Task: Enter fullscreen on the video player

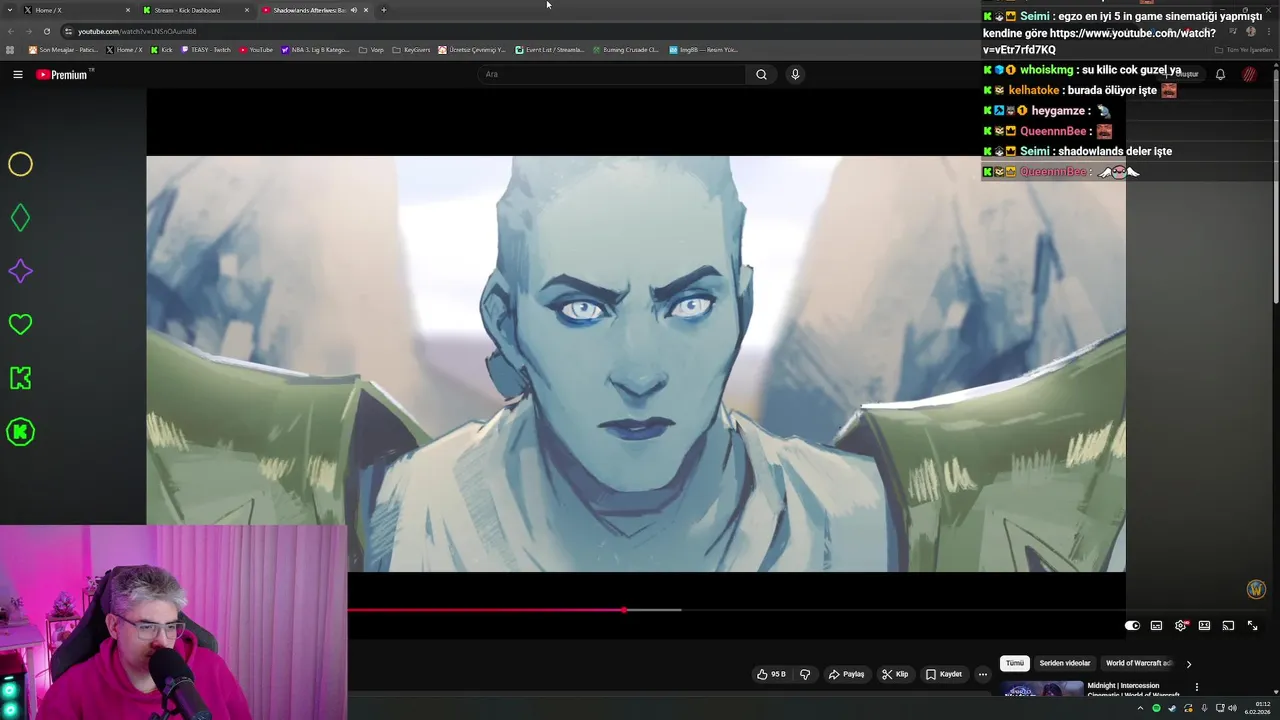Action: [1252, 625]
